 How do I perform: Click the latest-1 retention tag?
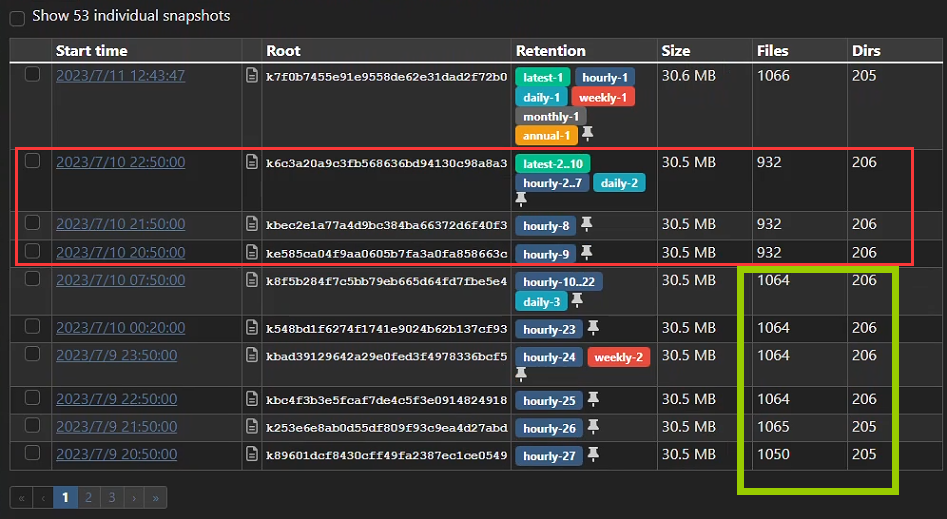542,78
